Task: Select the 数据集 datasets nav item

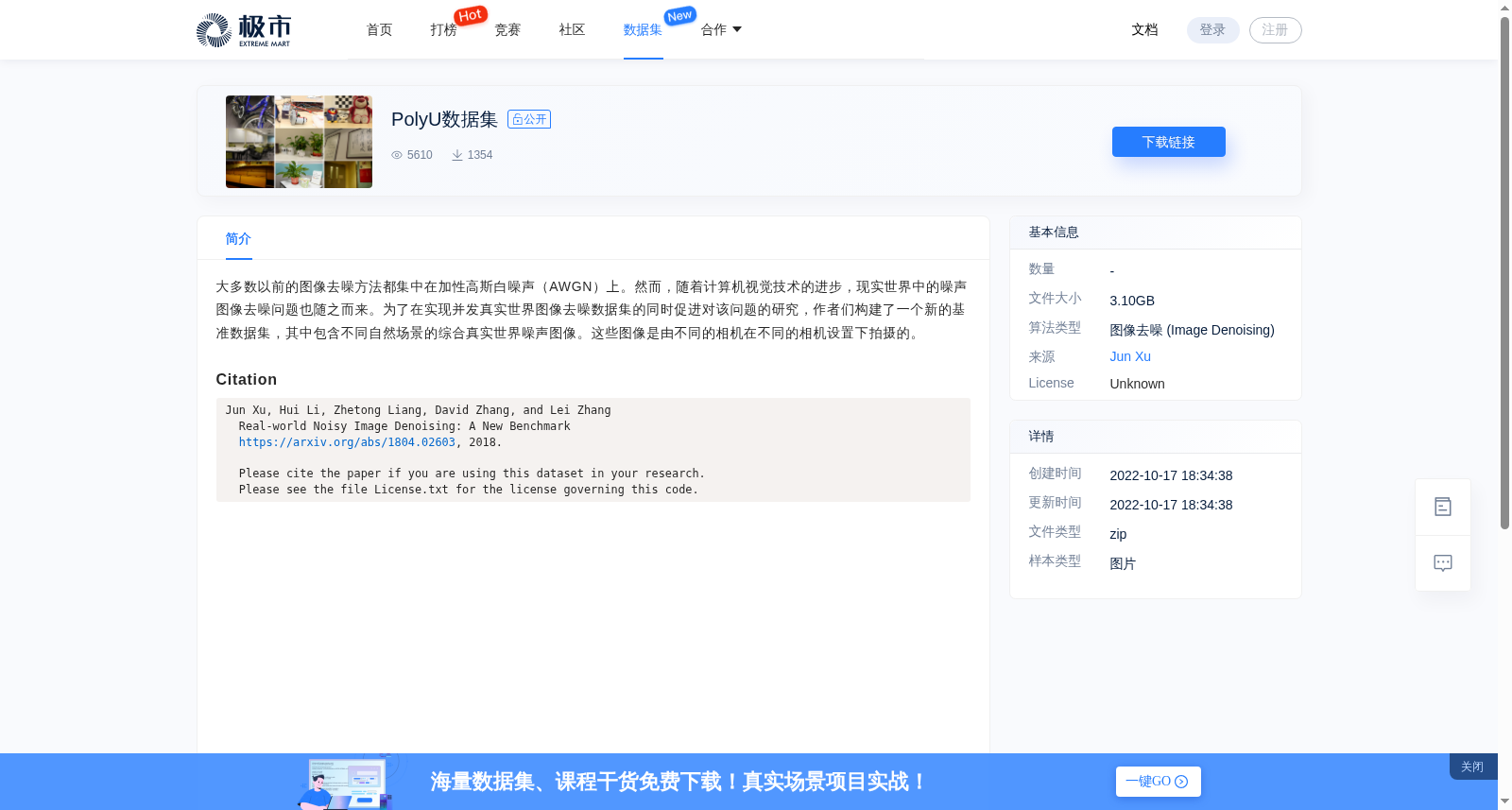Action: (x=643, y=30)
